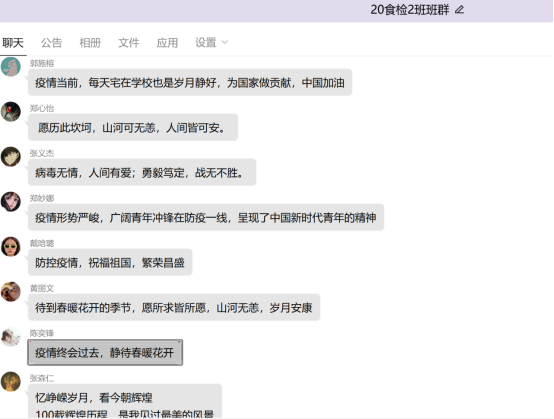The height and width of the screenshot is (419, 554).
Task: Open avatar beside 忆峥嵘岁月 message
Action: 11,382
